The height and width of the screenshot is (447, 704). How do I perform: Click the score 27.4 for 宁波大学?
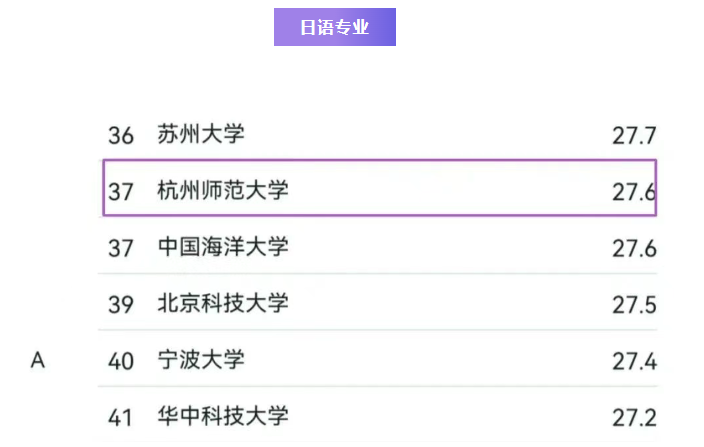[634, 361]
